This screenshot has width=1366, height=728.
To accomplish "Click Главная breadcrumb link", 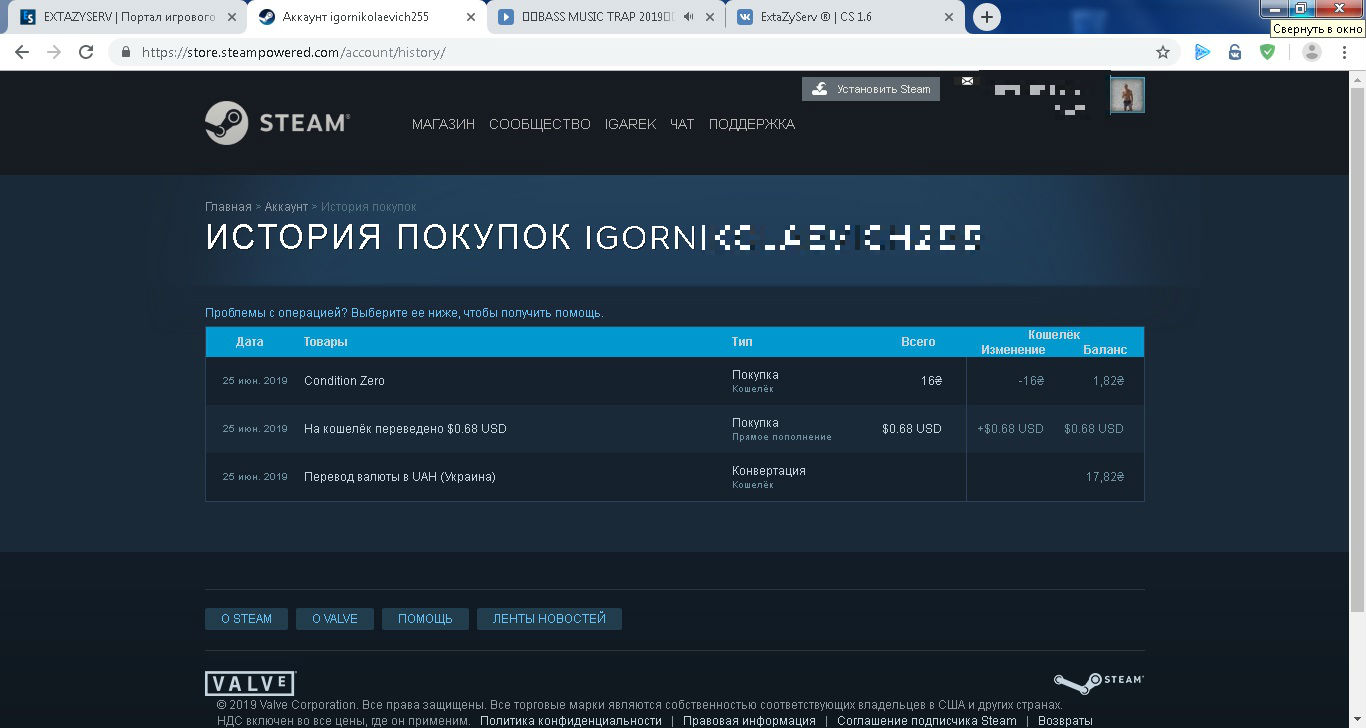I will click(228, 207).
